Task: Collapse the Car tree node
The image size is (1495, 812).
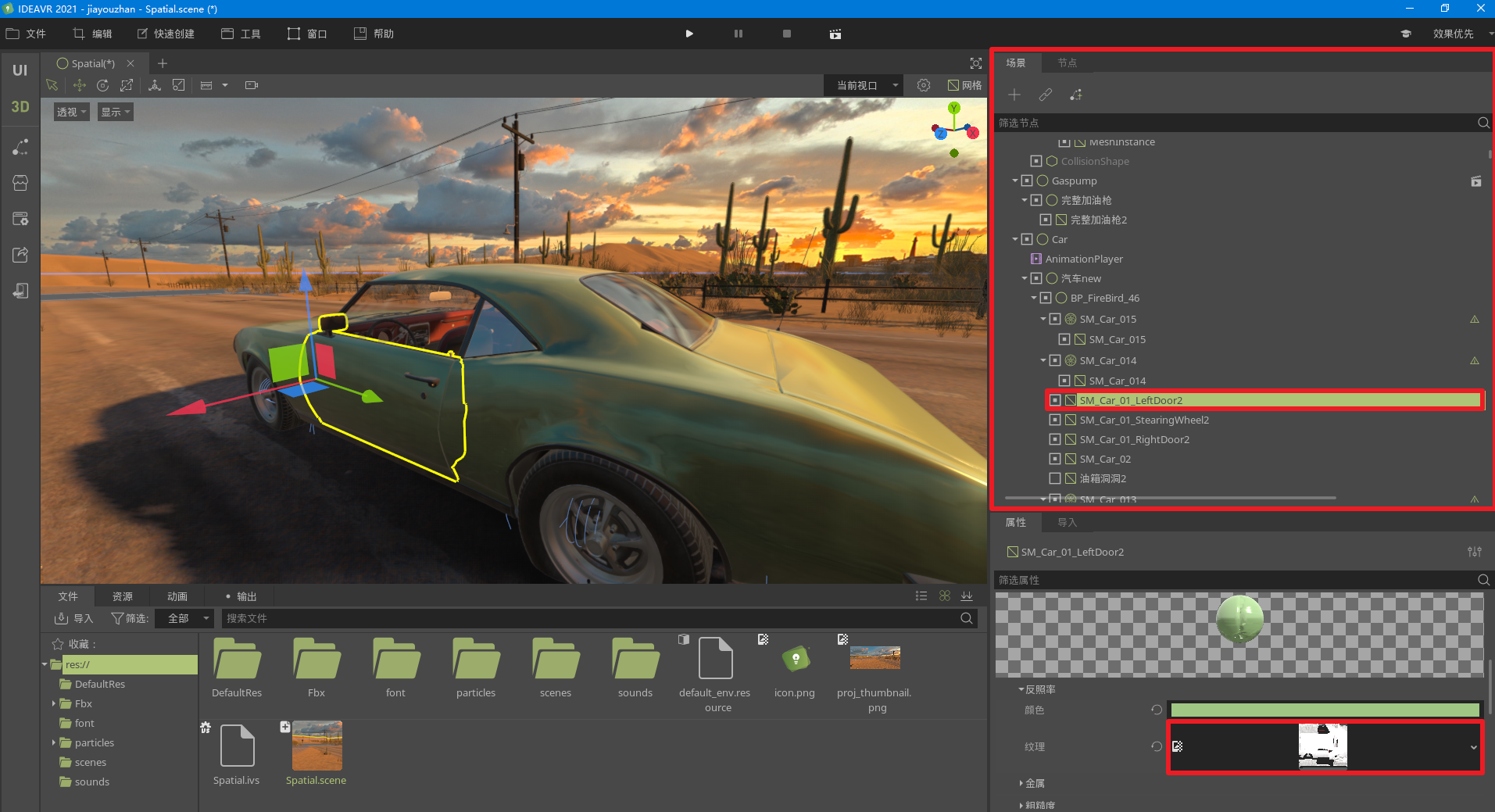Action: click(x=1015, y=240)
